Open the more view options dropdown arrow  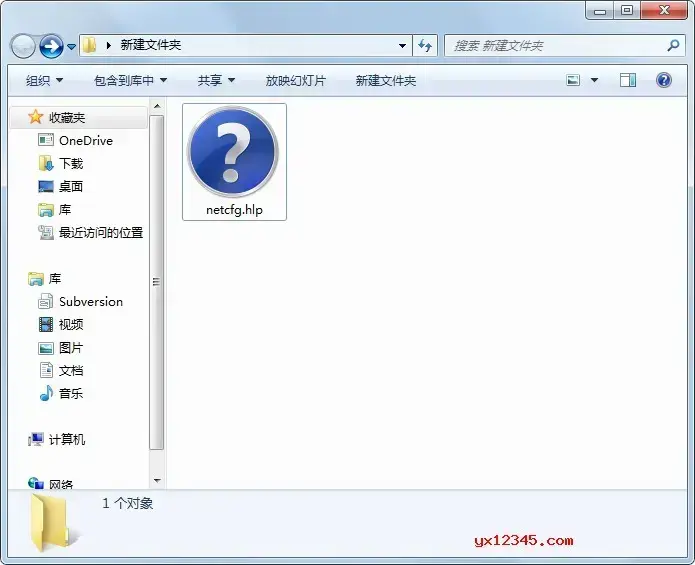[594, 80]
